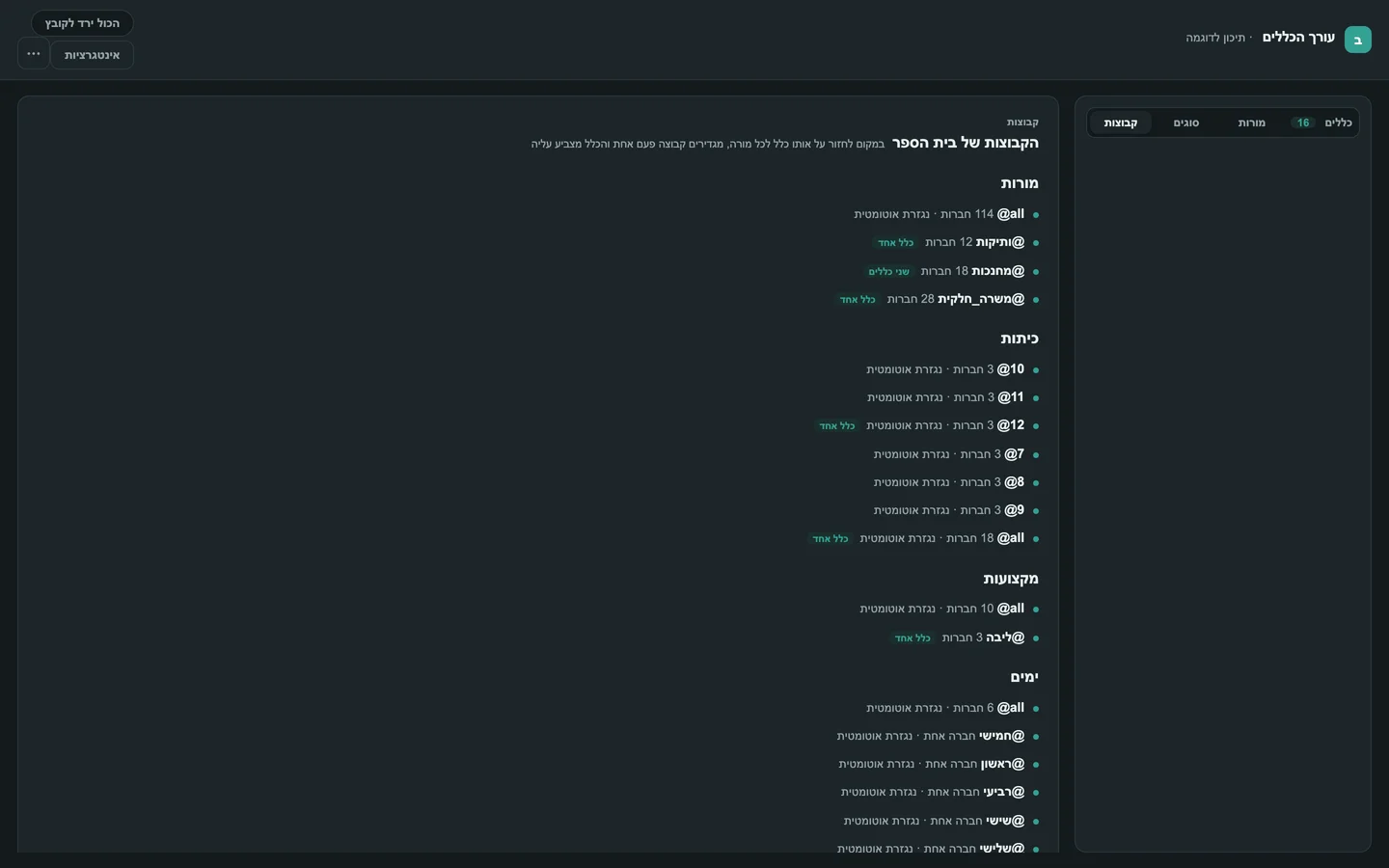Click the כלל אחד badge next to @ליבה
The height and width of the screenshot is (868, 1389).
[x=912, y=638]
